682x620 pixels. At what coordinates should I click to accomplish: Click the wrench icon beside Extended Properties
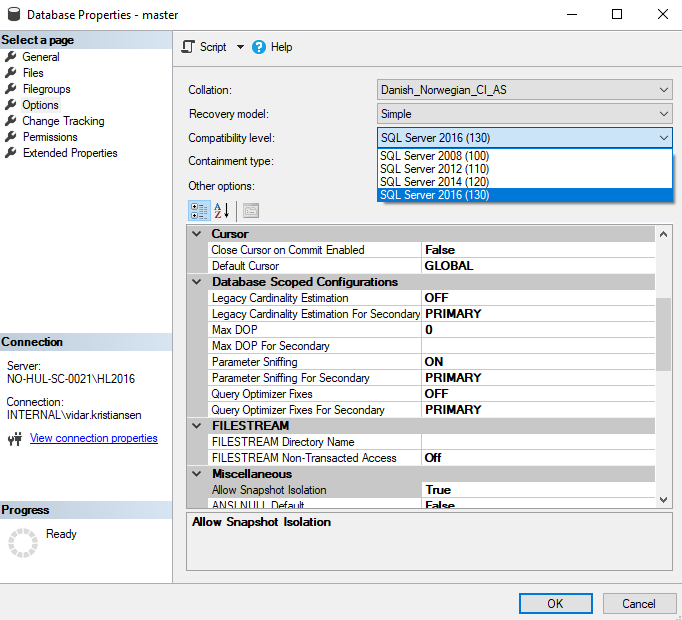10,153
